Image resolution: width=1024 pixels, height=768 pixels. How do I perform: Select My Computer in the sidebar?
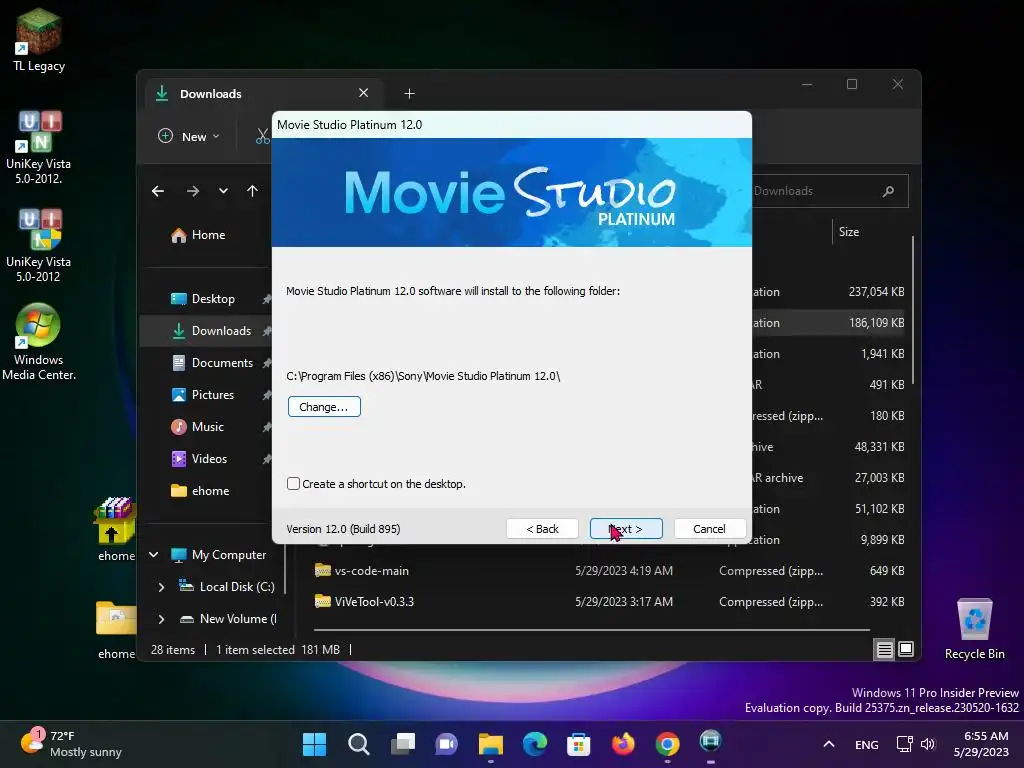tap(218, 555)
